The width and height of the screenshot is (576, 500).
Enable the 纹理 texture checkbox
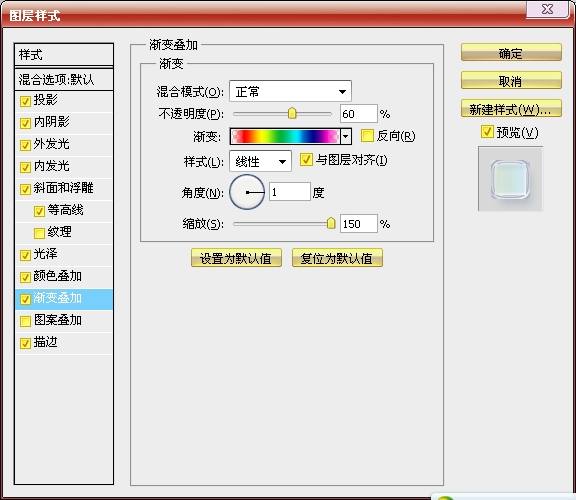(39, 233)
